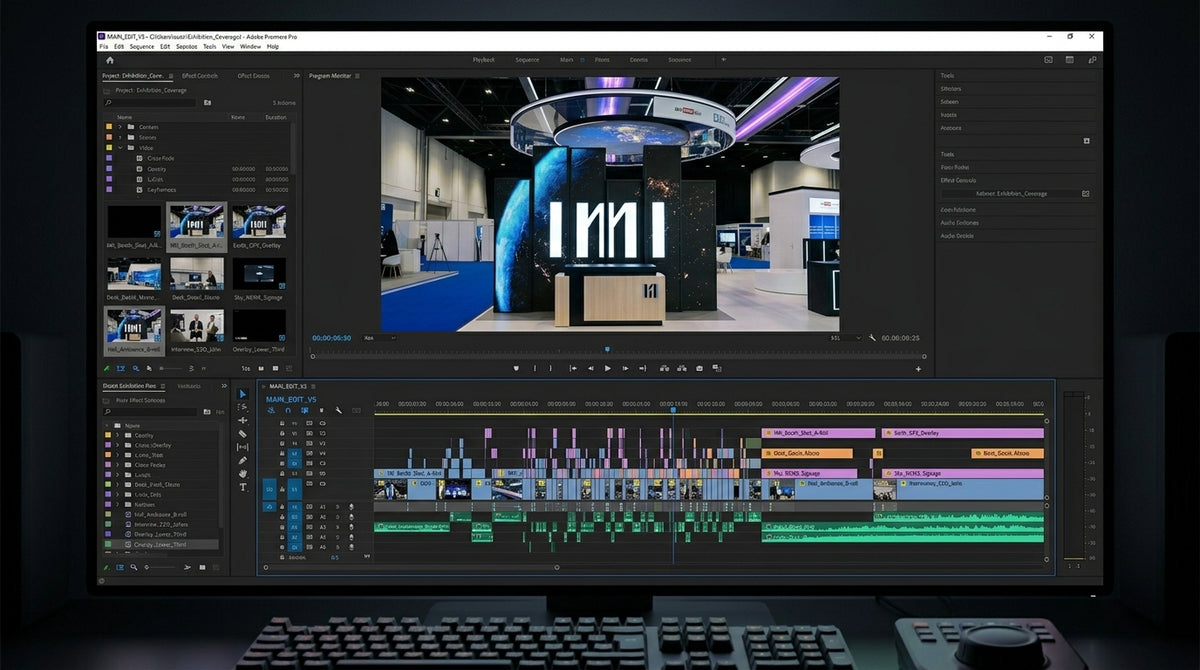Select the Interview thumbnail in Project panel

click(197, 326)
